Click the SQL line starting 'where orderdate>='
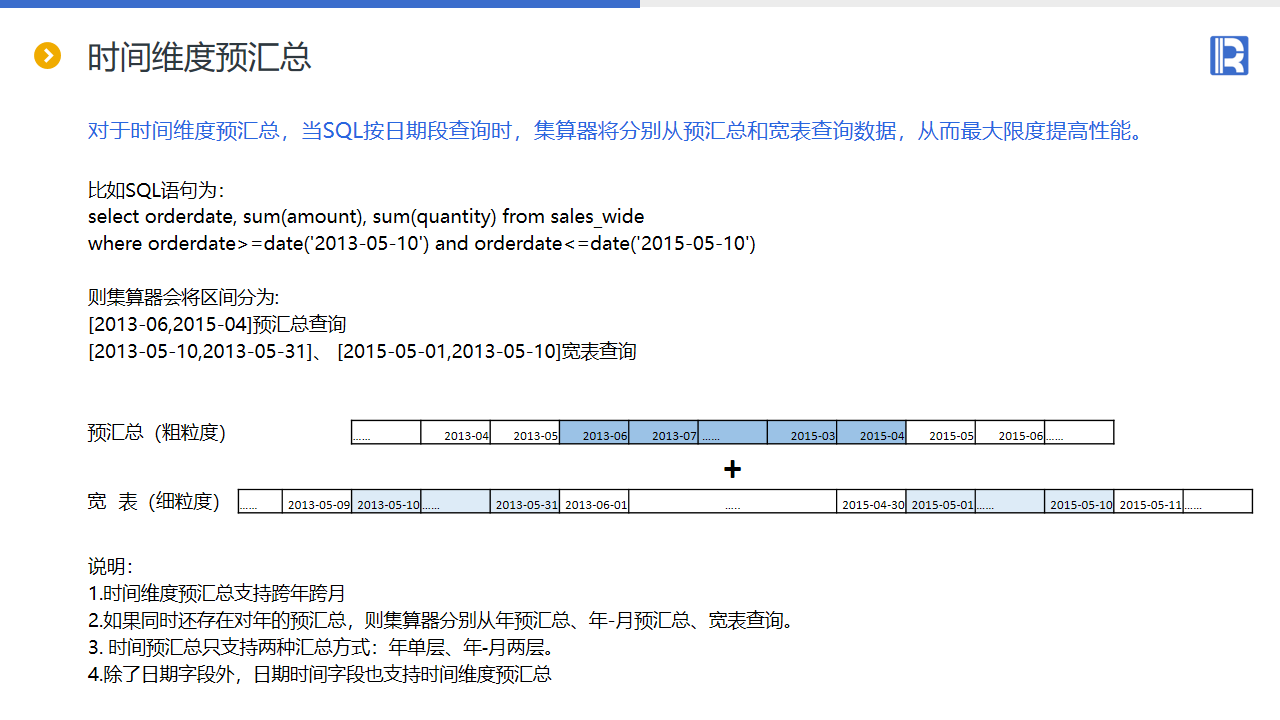Viewport: 1280px width, 720px height. (x=422, y=243)
